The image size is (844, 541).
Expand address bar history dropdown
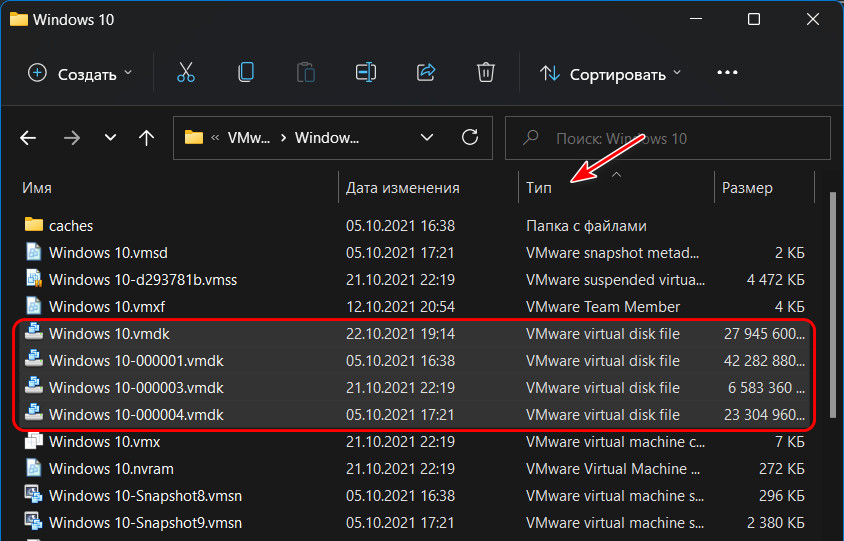point(427,138)
